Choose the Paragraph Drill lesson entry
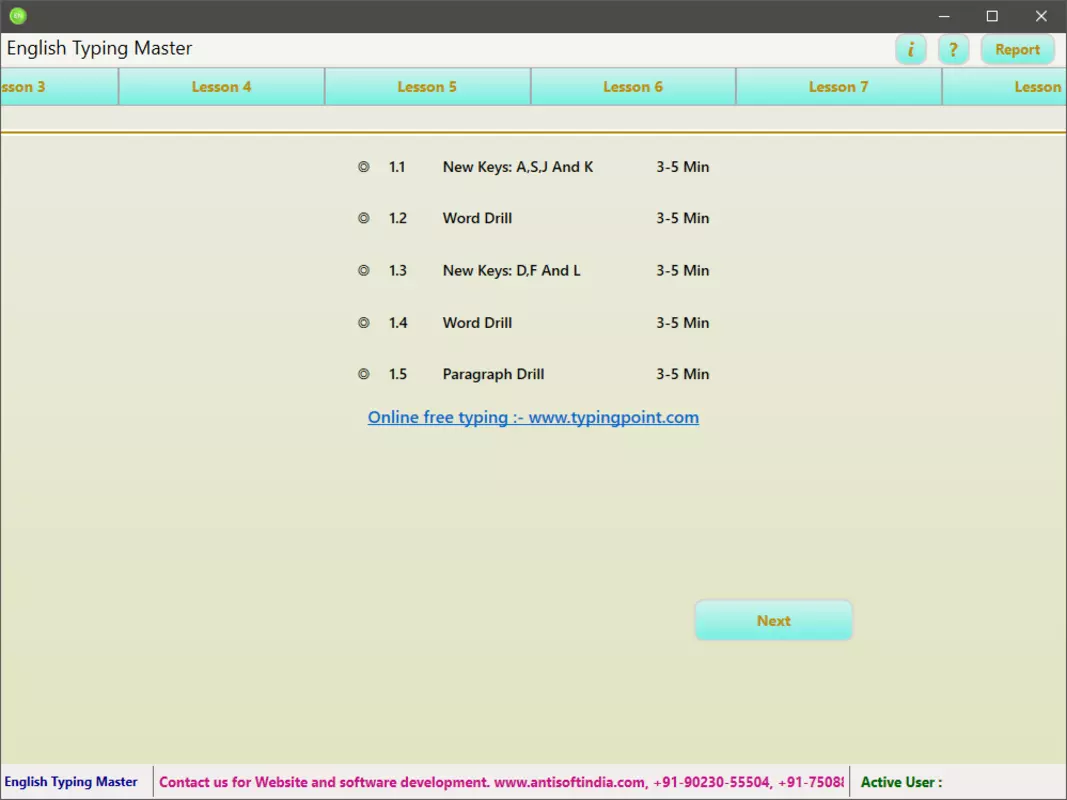 point(493,374)
